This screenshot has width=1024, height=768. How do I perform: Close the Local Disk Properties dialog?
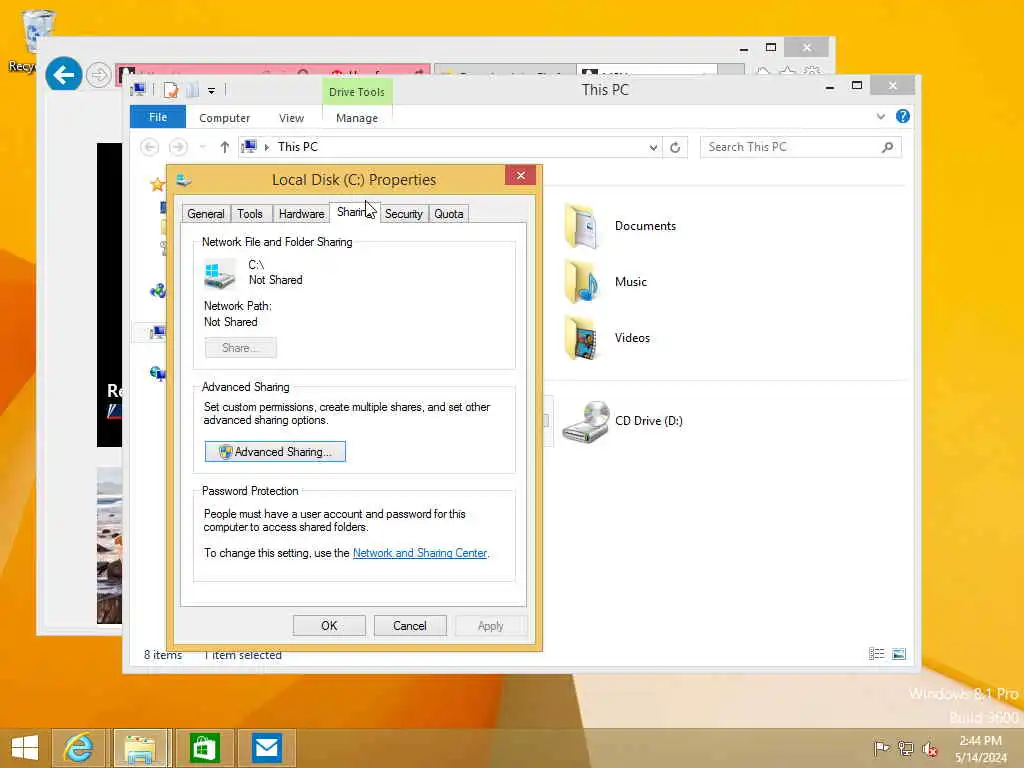tap(520, 175)
